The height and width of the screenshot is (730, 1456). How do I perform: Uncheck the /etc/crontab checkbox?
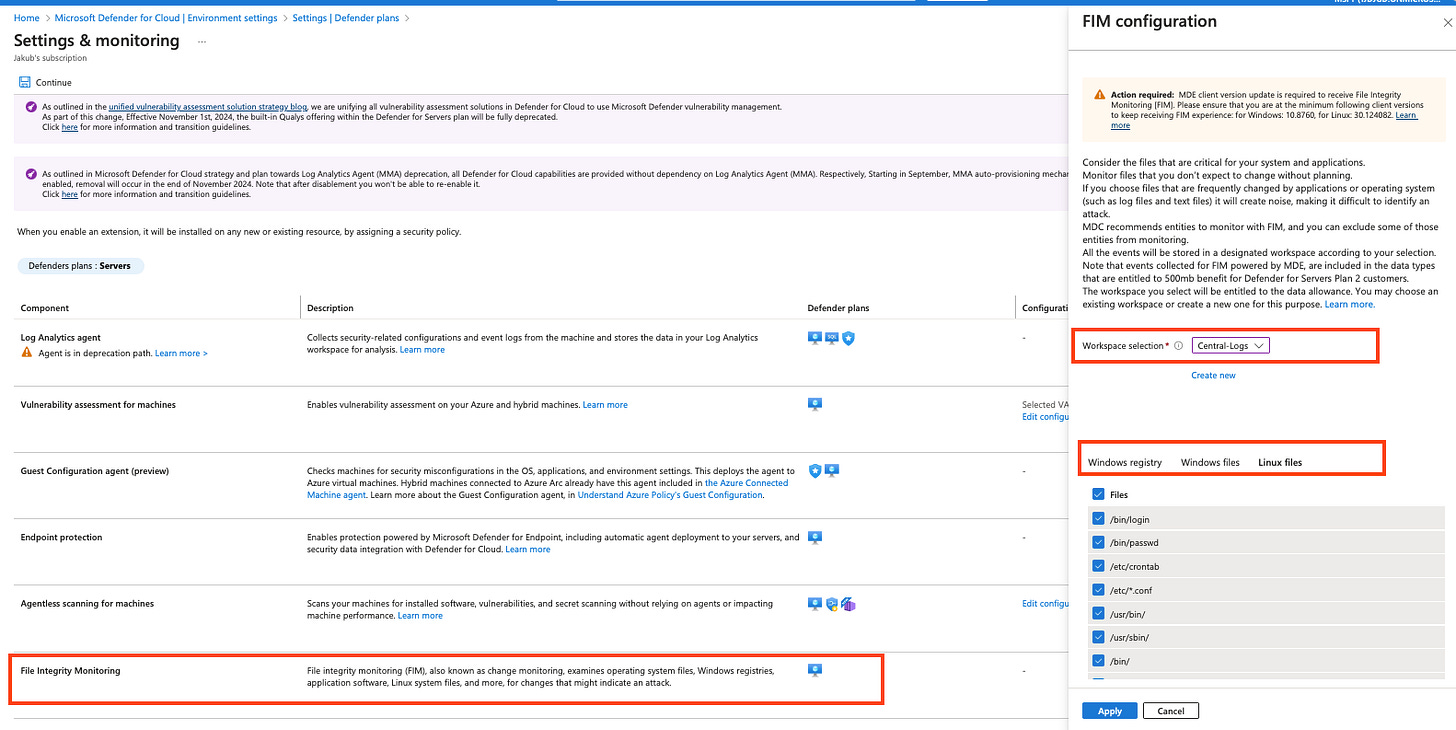click(x=1098, y=566)
